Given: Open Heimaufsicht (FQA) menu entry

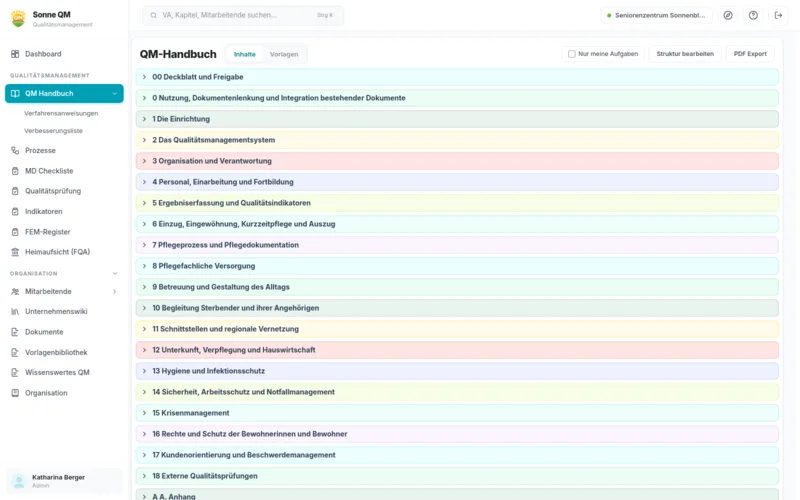Looking at the screenshot, I should point(64,252).
